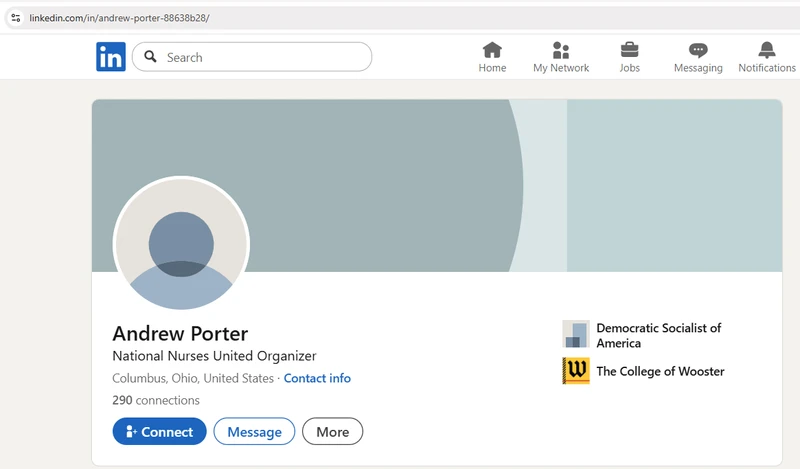
Task: Open the Jobs briefcase icon
Action: pyautogui.click(x=629, y=50)
